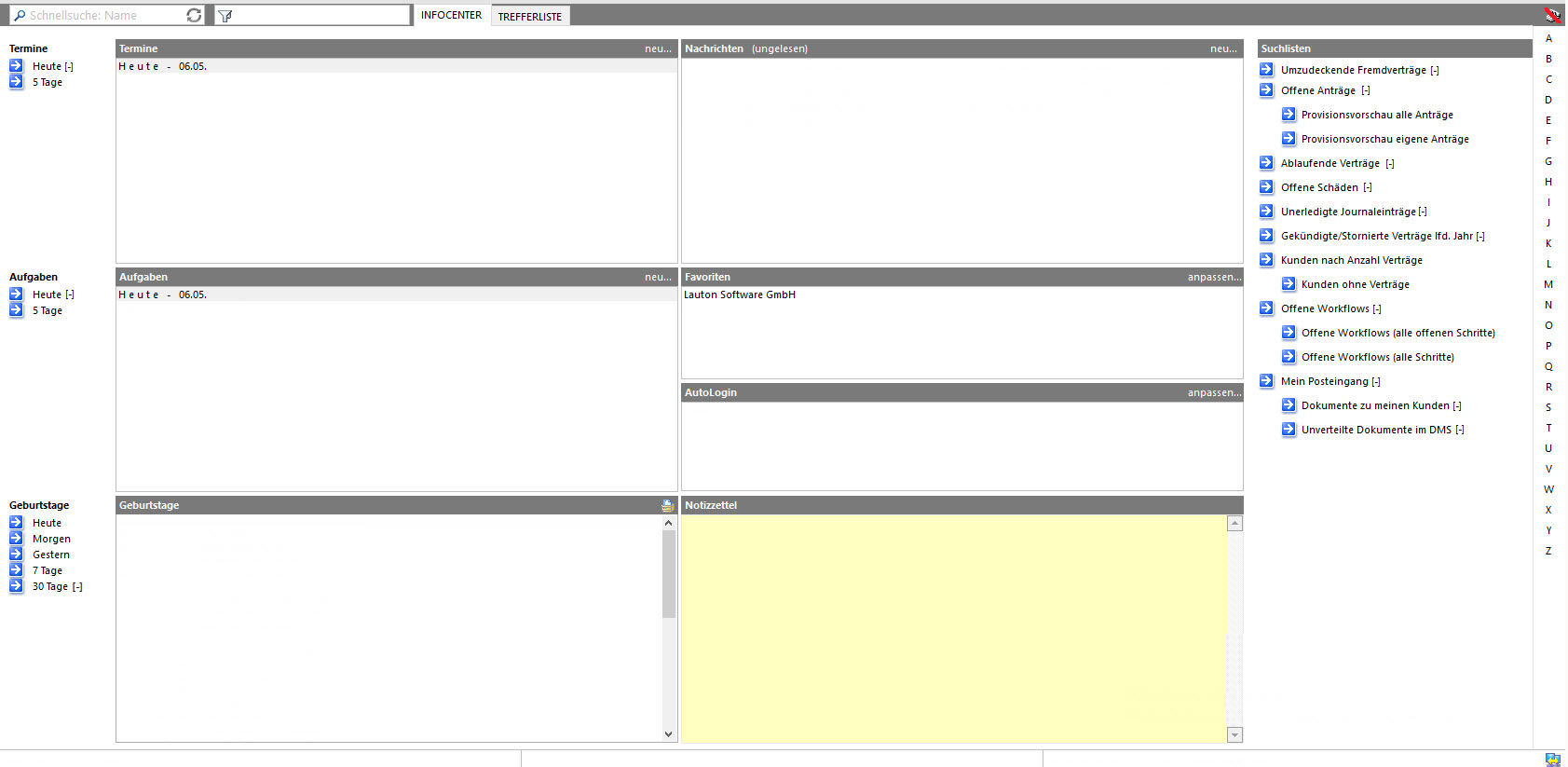Click arrow icon beside Offene Schäden

click(x=1266, y=187)
